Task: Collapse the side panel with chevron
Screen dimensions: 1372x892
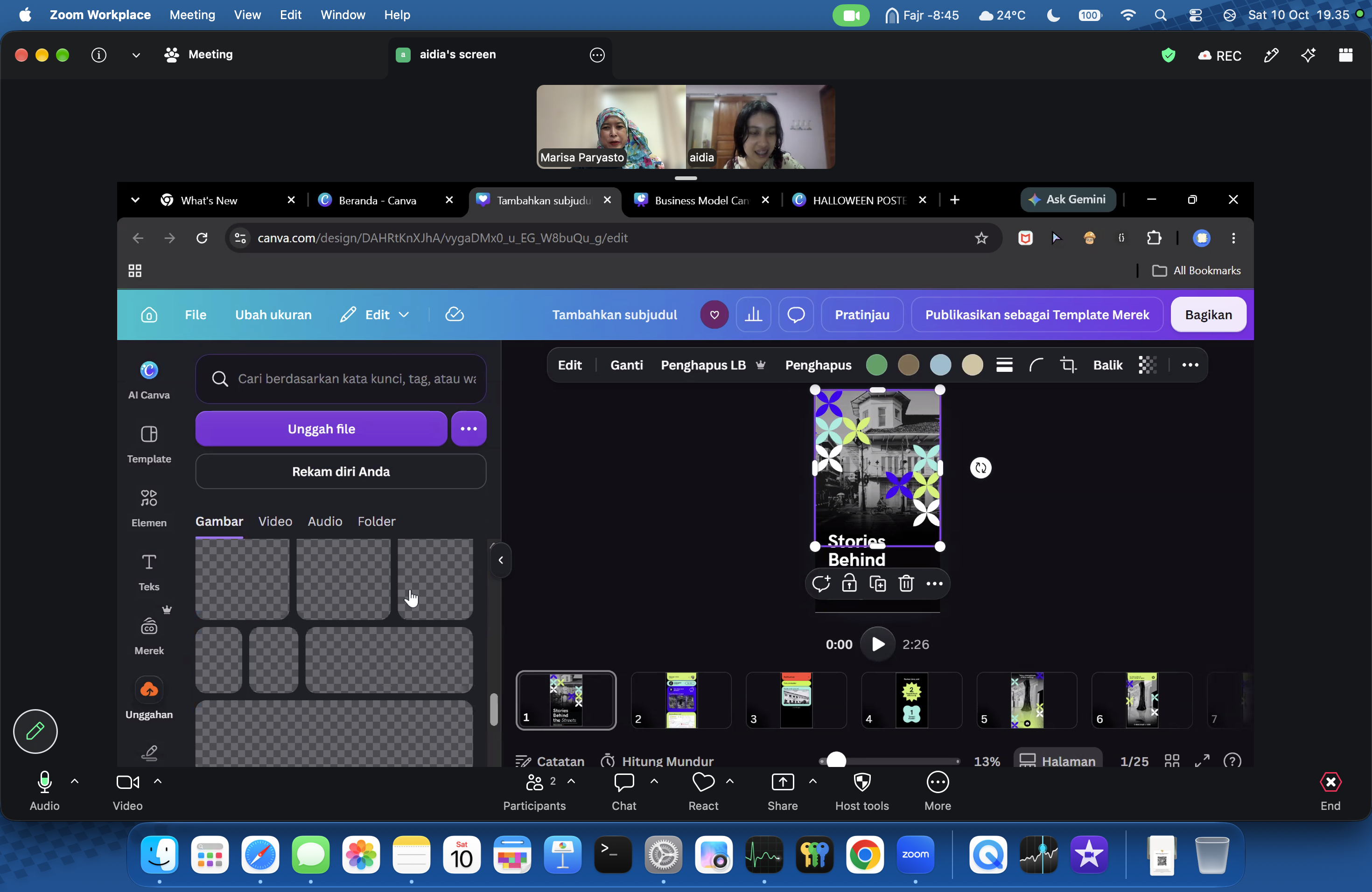Action: coord(500,560)
